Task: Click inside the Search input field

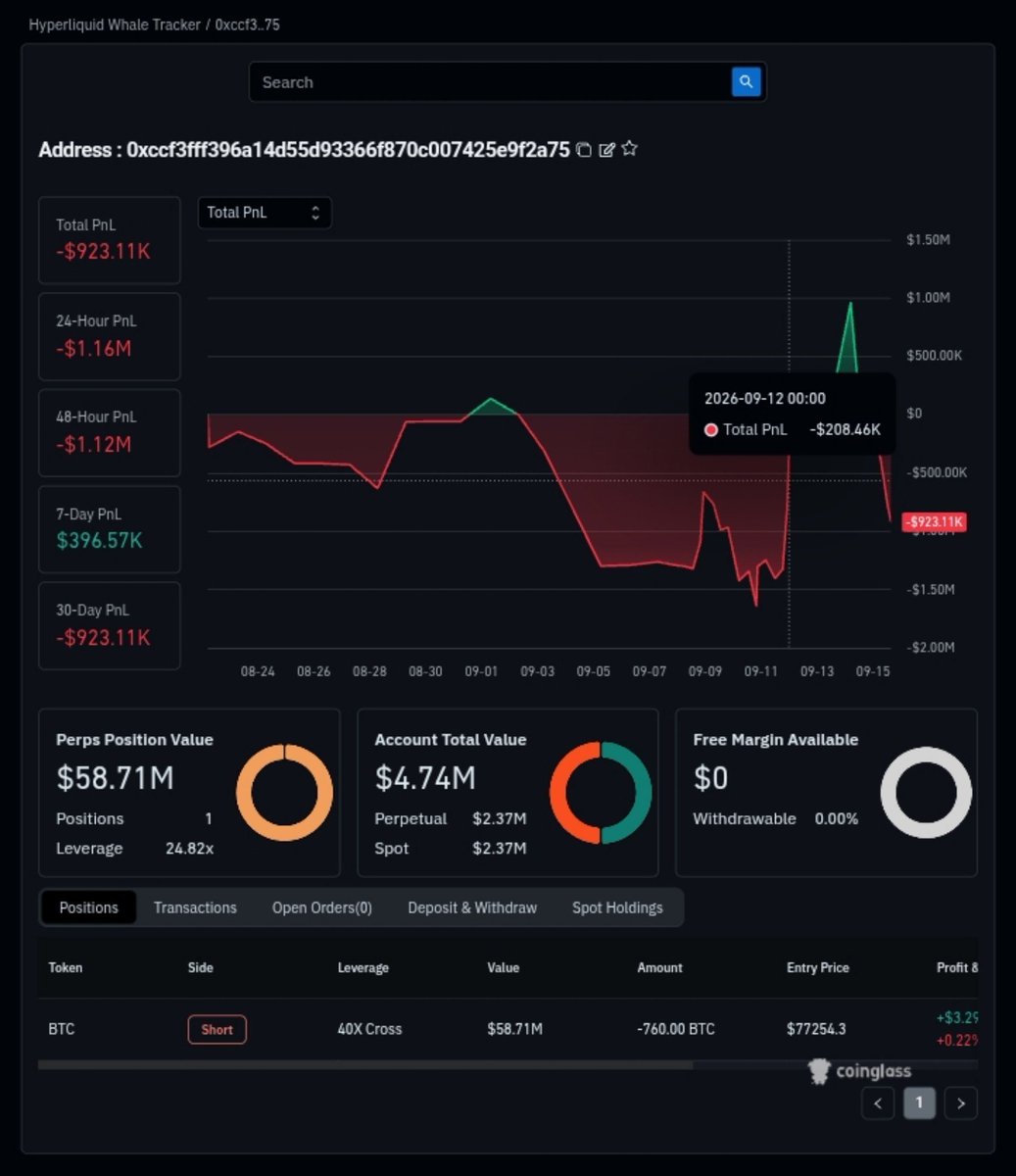Action: (490, 82)
